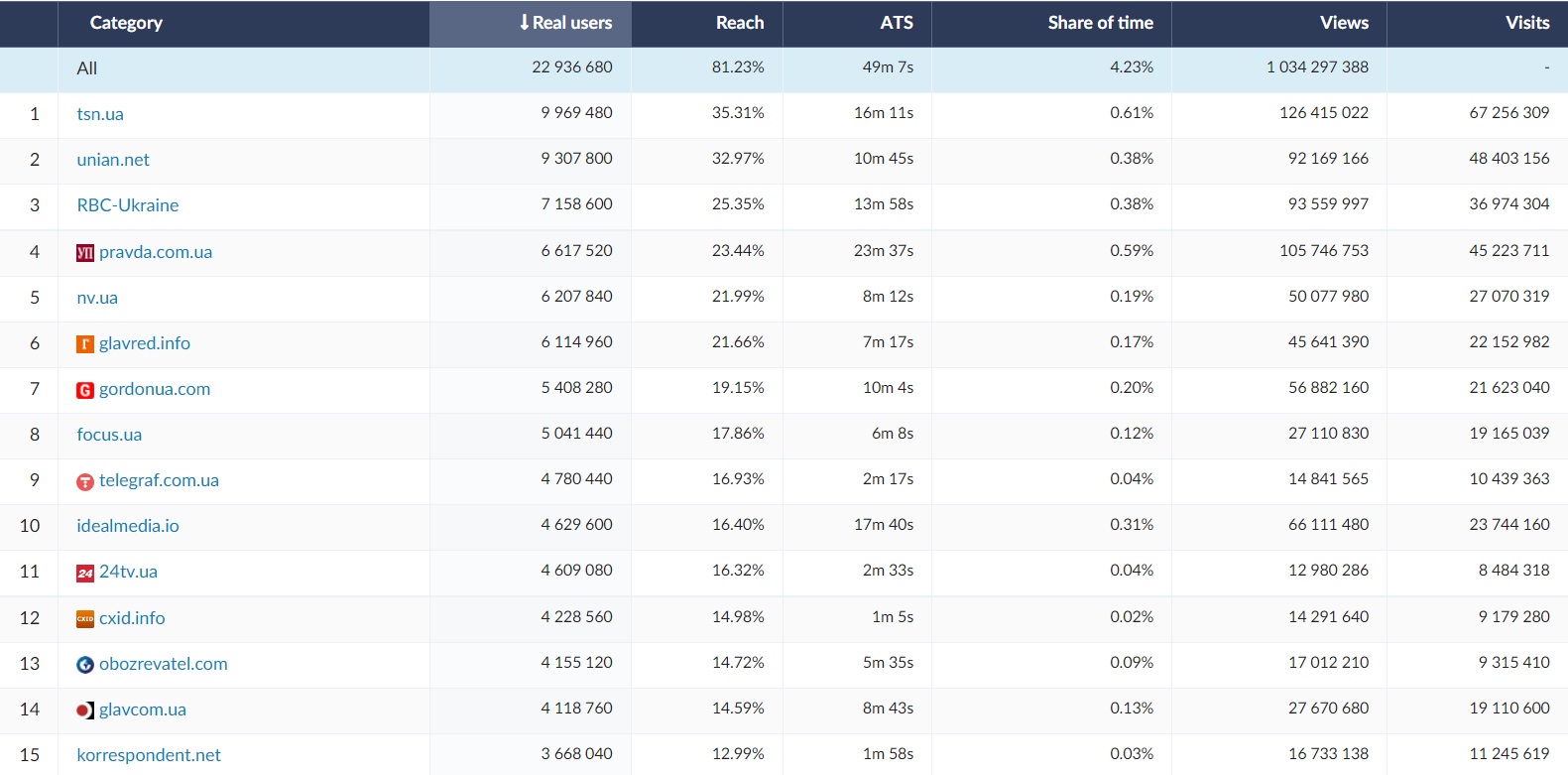Sort by the Reach column header
Screen dimensions: 1568x775
739,23
